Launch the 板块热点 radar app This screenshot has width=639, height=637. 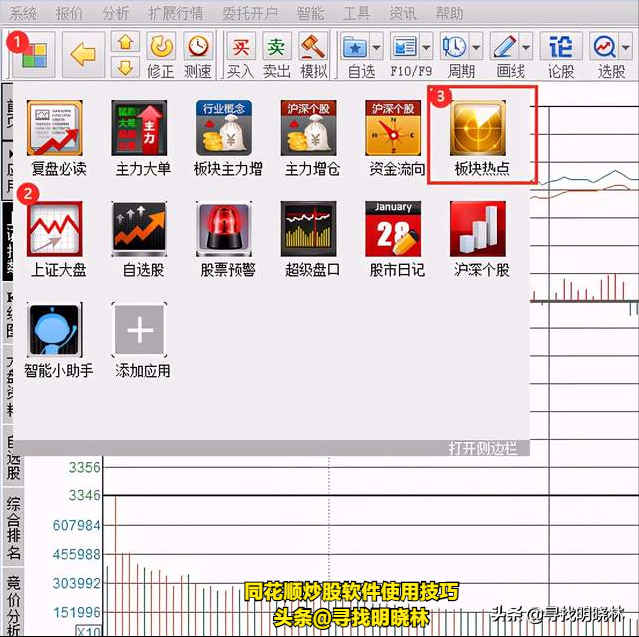click(478, 128)
